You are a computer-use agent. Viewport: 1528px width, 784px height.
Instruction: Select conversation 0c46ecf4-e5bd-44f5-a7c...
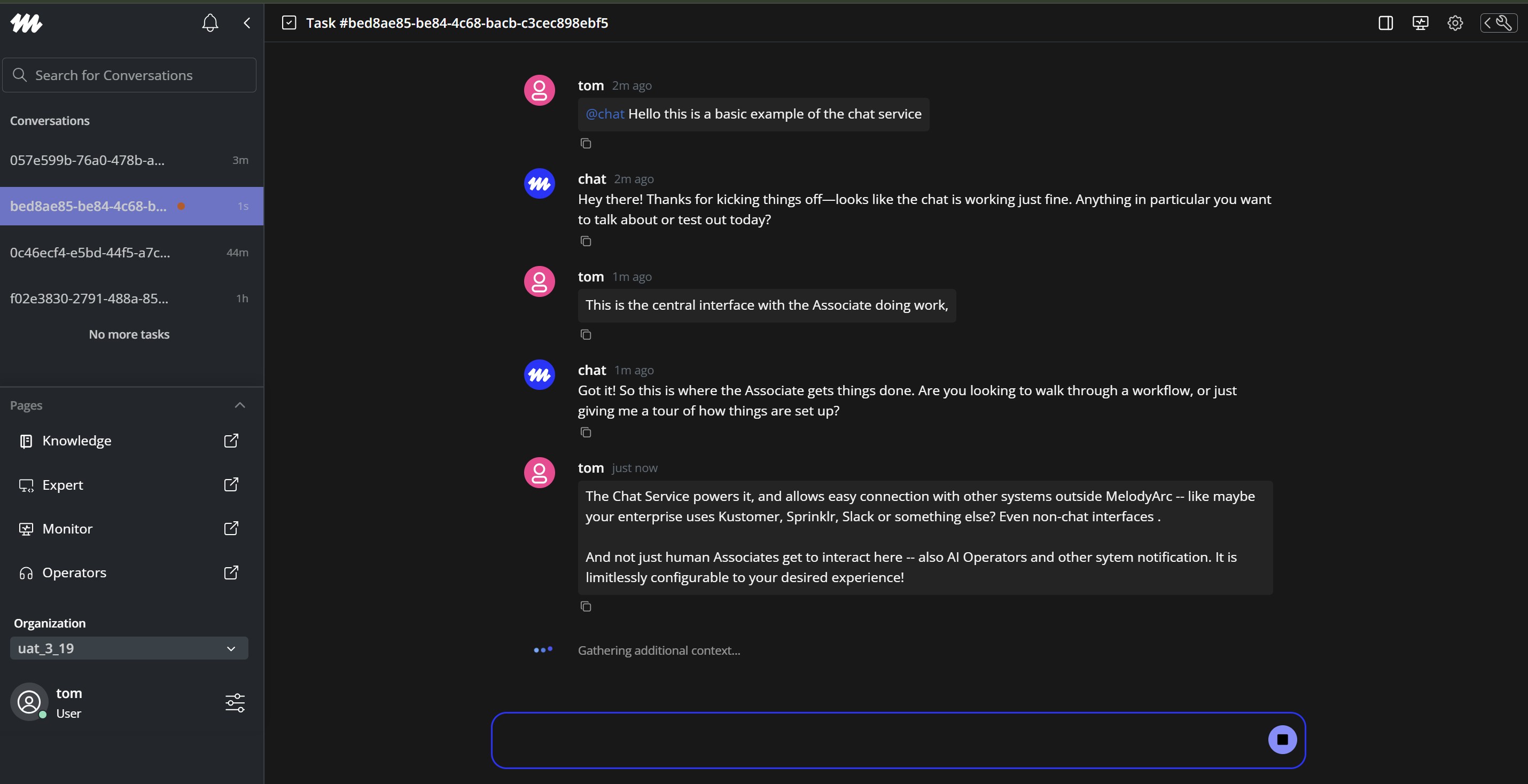coord(89,252)
